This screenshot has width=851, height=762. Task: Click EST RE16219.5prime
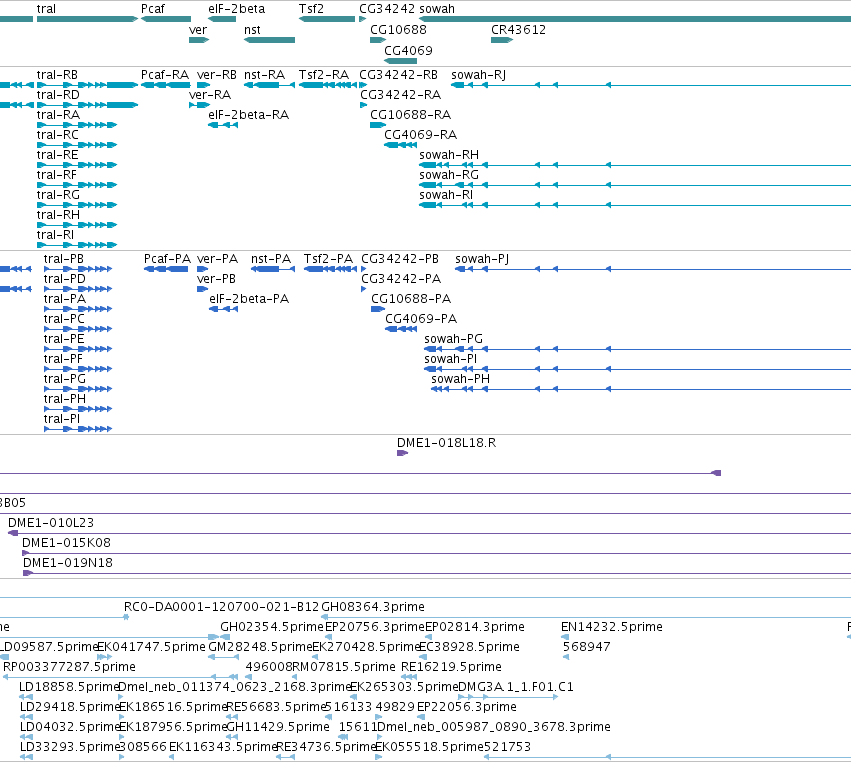(x=451, y=668)
